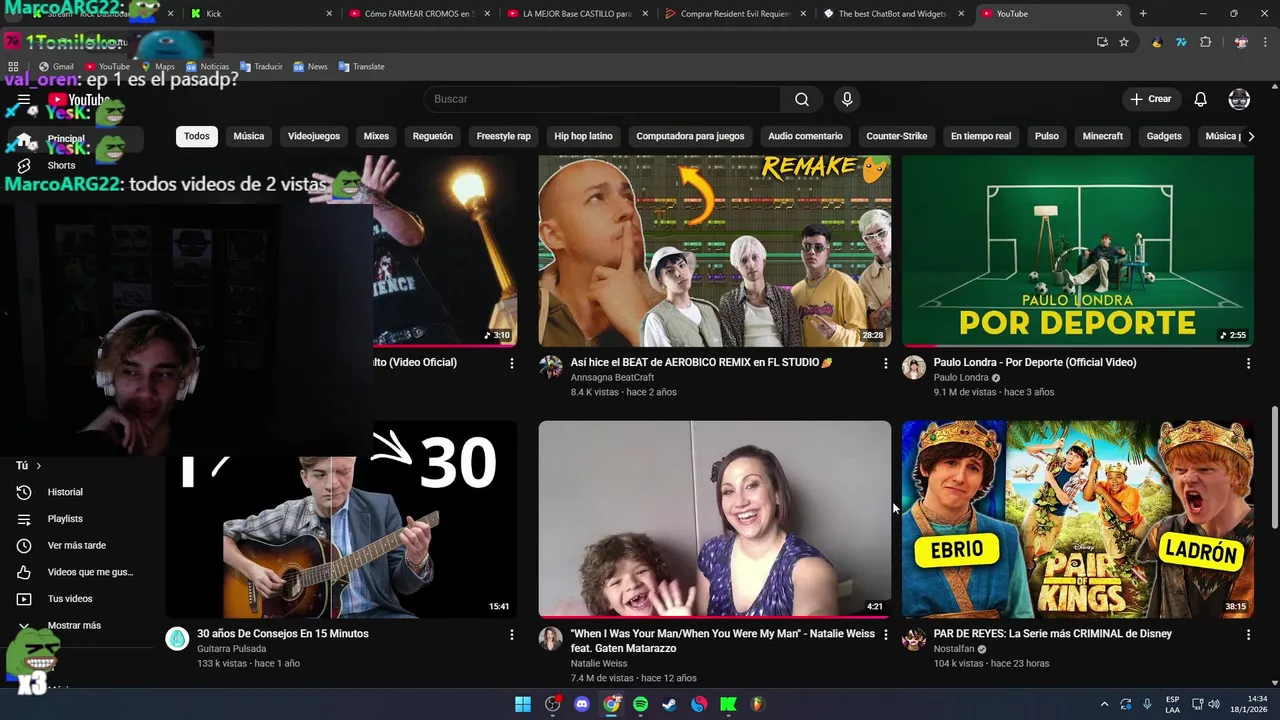Select the Pulso filter chip
Screen dimensions: 1280x720
[x=1047, y=136]
